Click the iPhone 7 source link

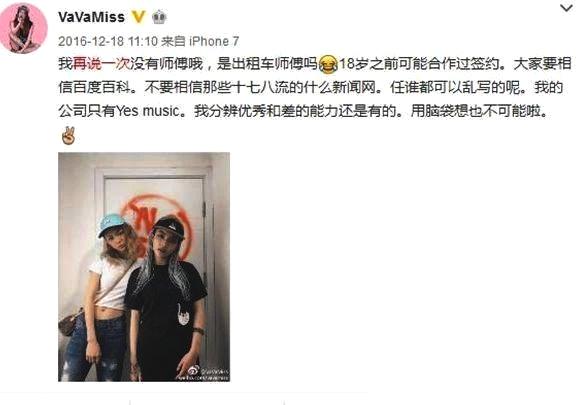point(214,41)
